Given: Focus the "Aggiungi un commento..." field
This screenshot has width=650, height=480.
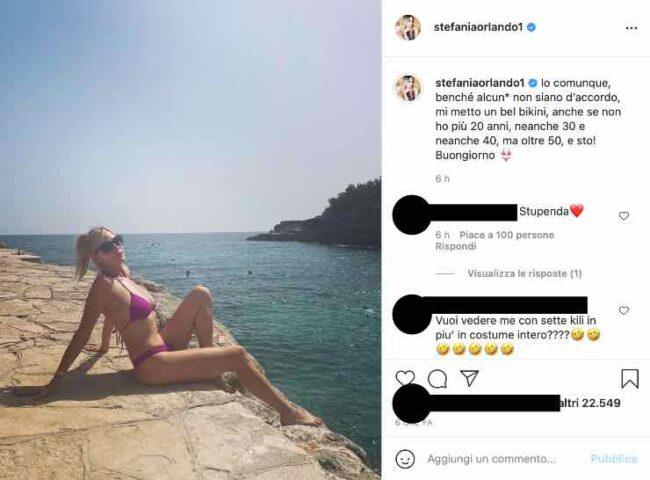Looking at the screenshot, I should (491, 459).
